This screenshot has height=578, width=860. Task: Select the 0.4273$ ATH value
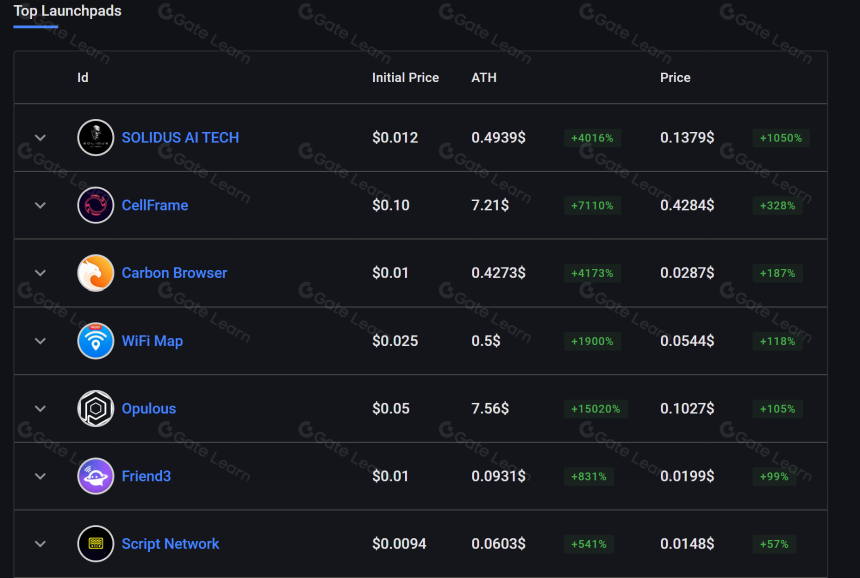(498, 273)
